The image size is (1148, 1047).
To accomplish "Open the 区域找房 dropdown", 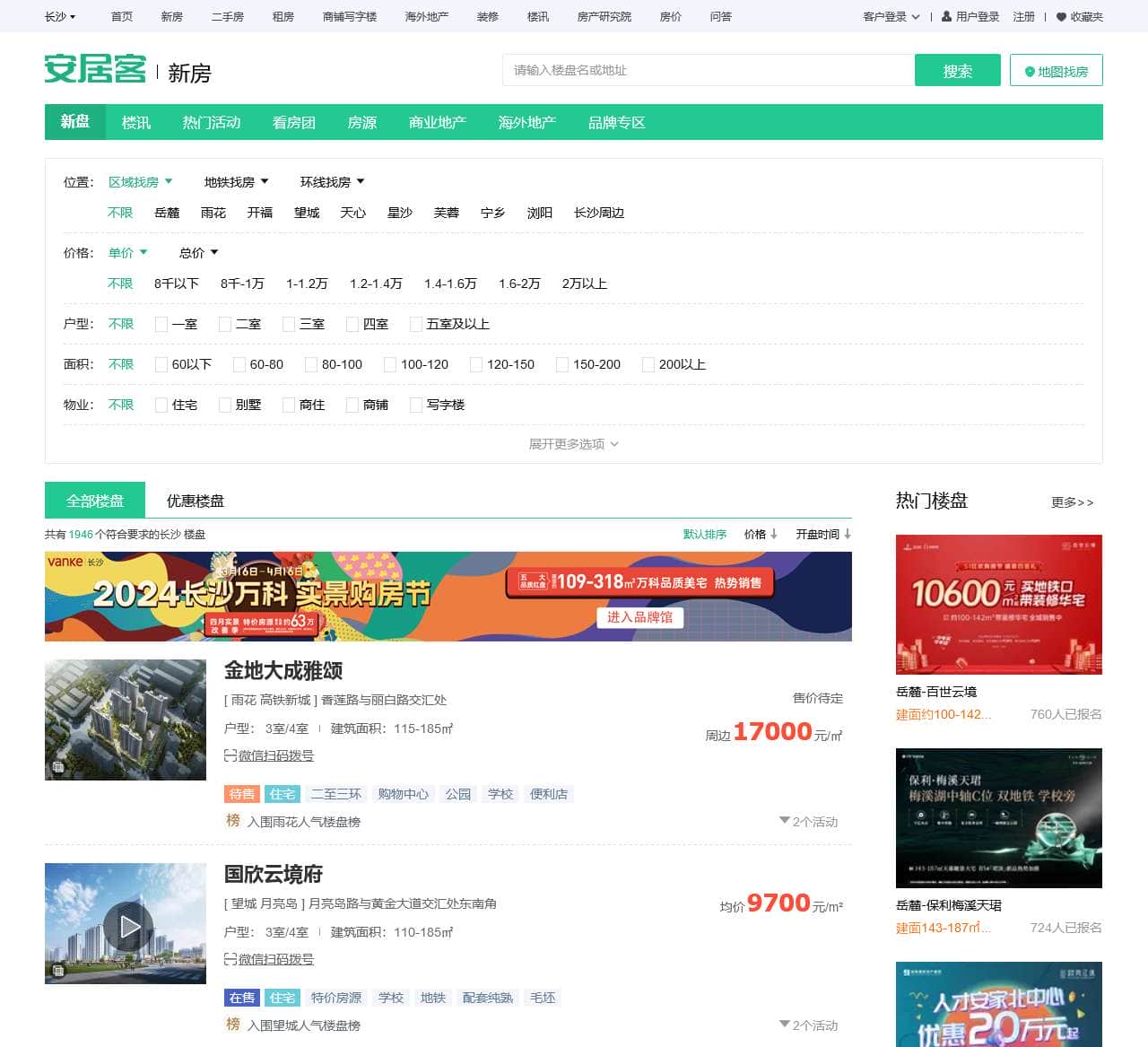I will coord(140,182).
